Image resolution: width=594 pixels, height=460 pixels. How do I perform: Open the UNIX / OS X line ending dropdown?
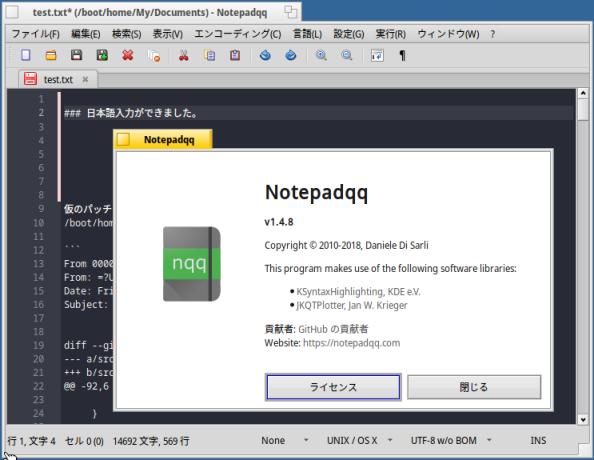360,440
